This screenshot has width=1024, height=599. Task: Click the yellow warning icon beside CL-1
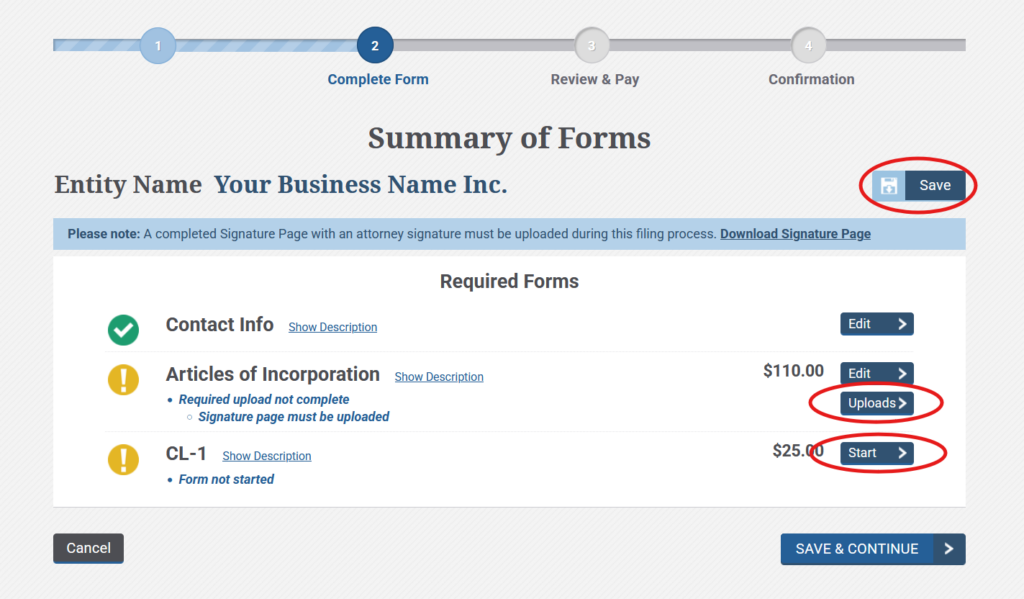[123, 460]
